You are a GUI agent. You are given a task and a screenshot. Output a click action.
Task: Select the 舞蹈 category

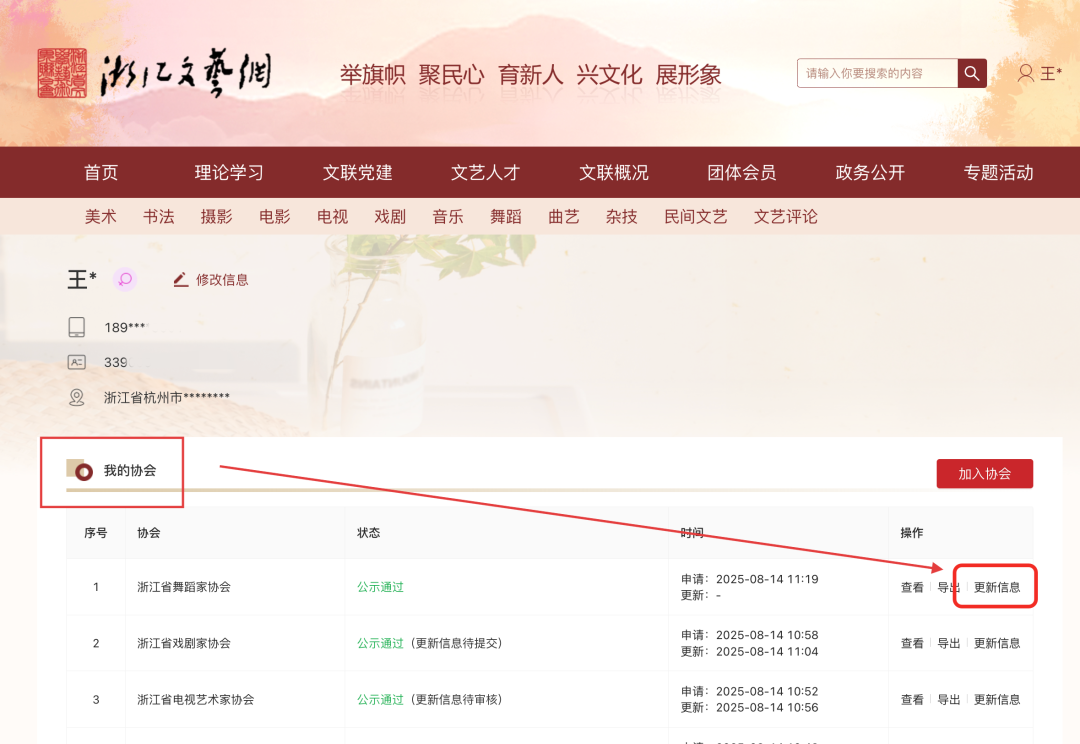click(x=506, y=217)
